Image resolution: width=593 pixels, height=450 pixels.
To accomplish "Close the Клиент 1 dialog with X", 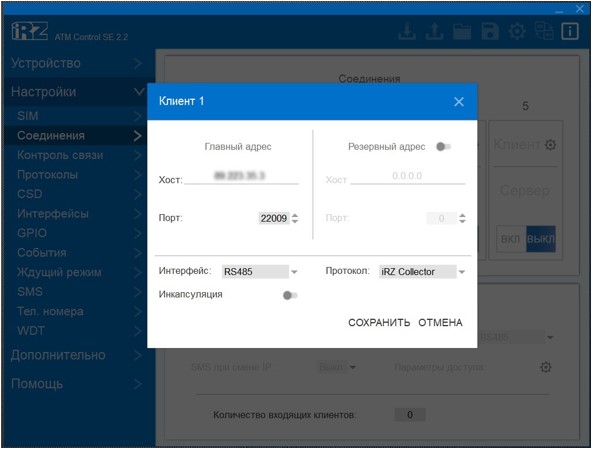I will coord(459,102).
